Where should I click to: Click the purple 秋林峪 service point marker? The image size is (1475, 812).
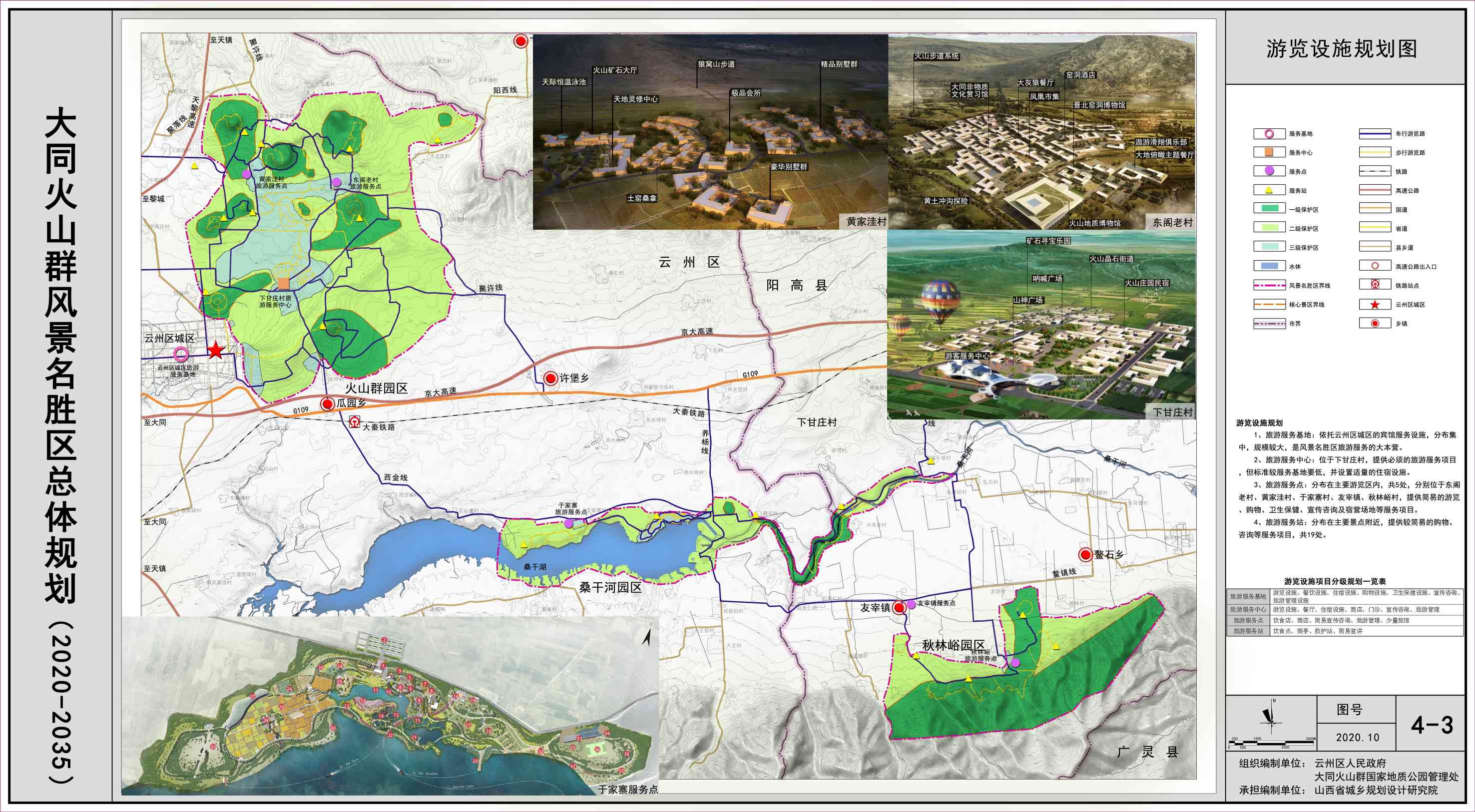(x=1015, y=663)
